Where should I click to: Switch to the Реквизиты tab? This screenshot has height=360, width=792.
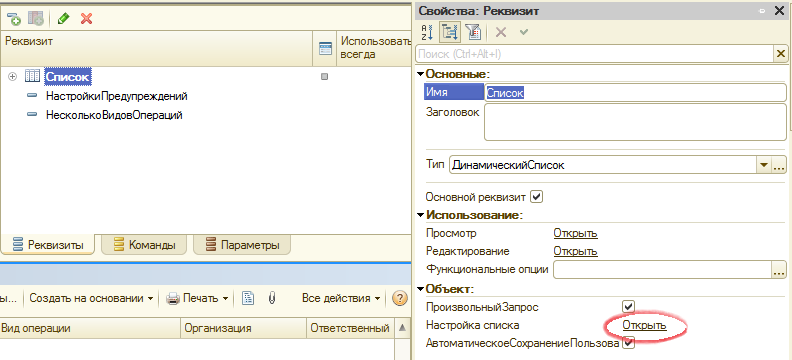pos(48,245)
